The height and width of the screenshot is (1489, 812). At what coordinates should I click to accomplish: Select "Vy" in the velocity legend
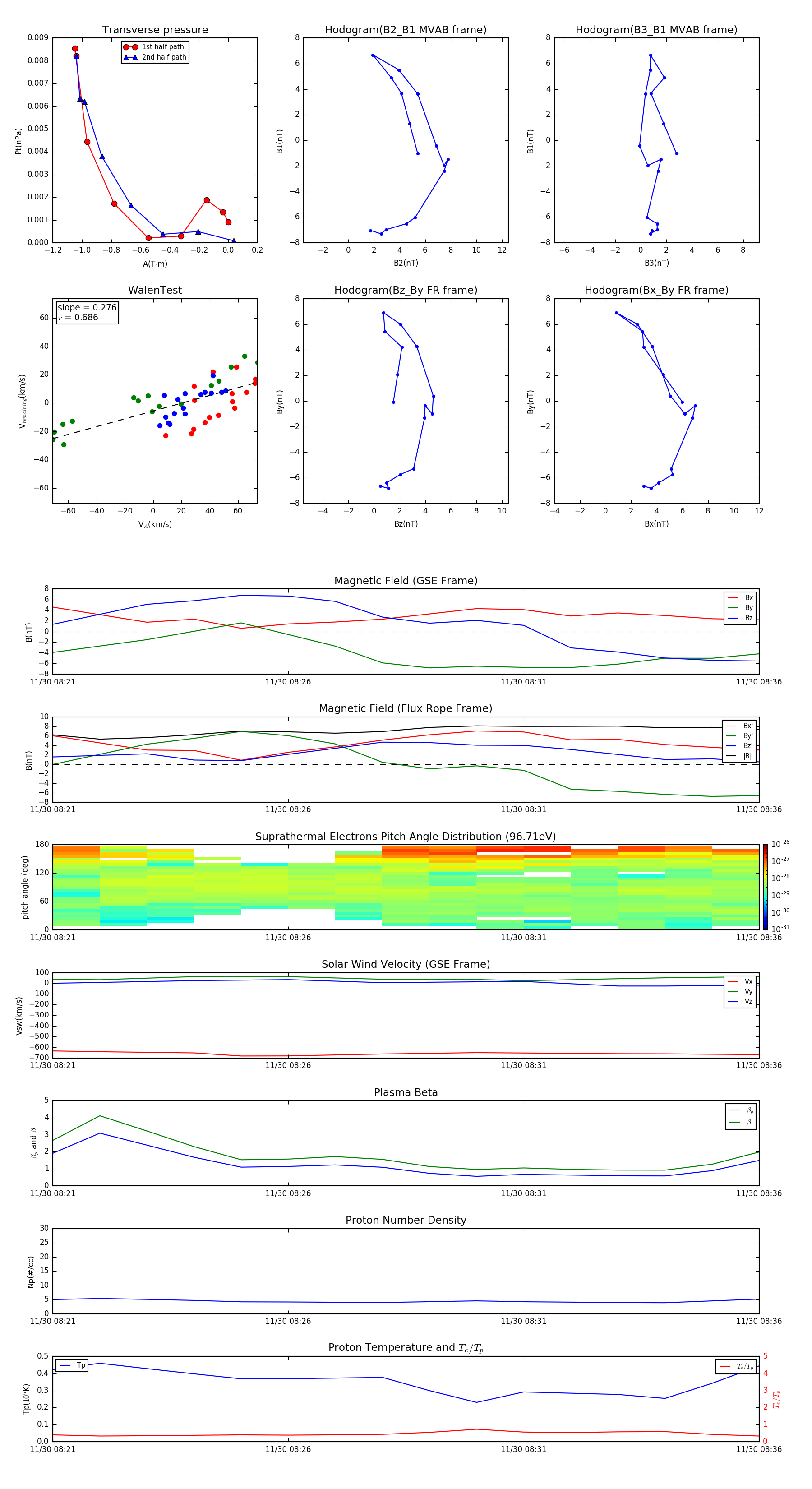[x=740, y=991]
